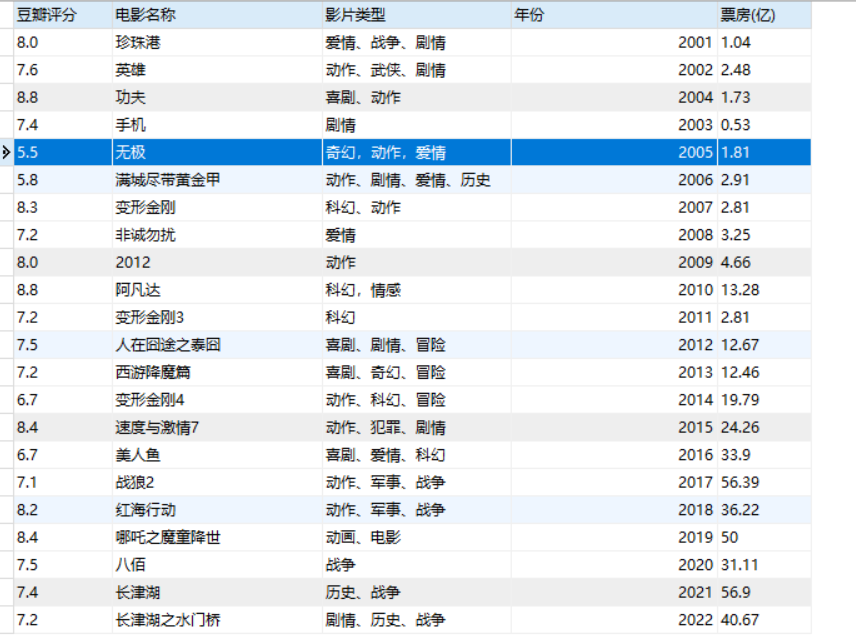This screenshot has height=637, width=856.
Task: Select genre cell 历史、战争
Action: pos(417,592)
